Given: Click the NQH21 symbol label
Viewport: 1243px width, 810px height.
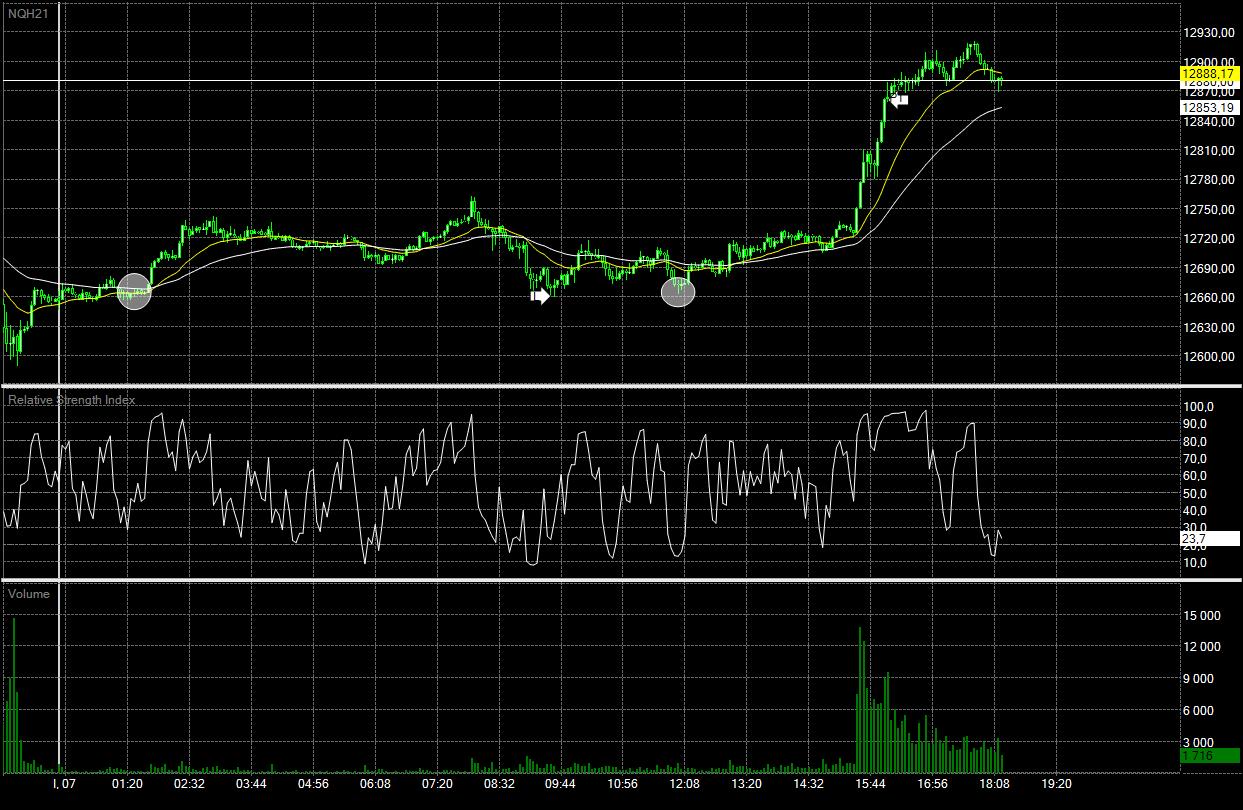Looking at the screenshot, I should coord(27,12).
